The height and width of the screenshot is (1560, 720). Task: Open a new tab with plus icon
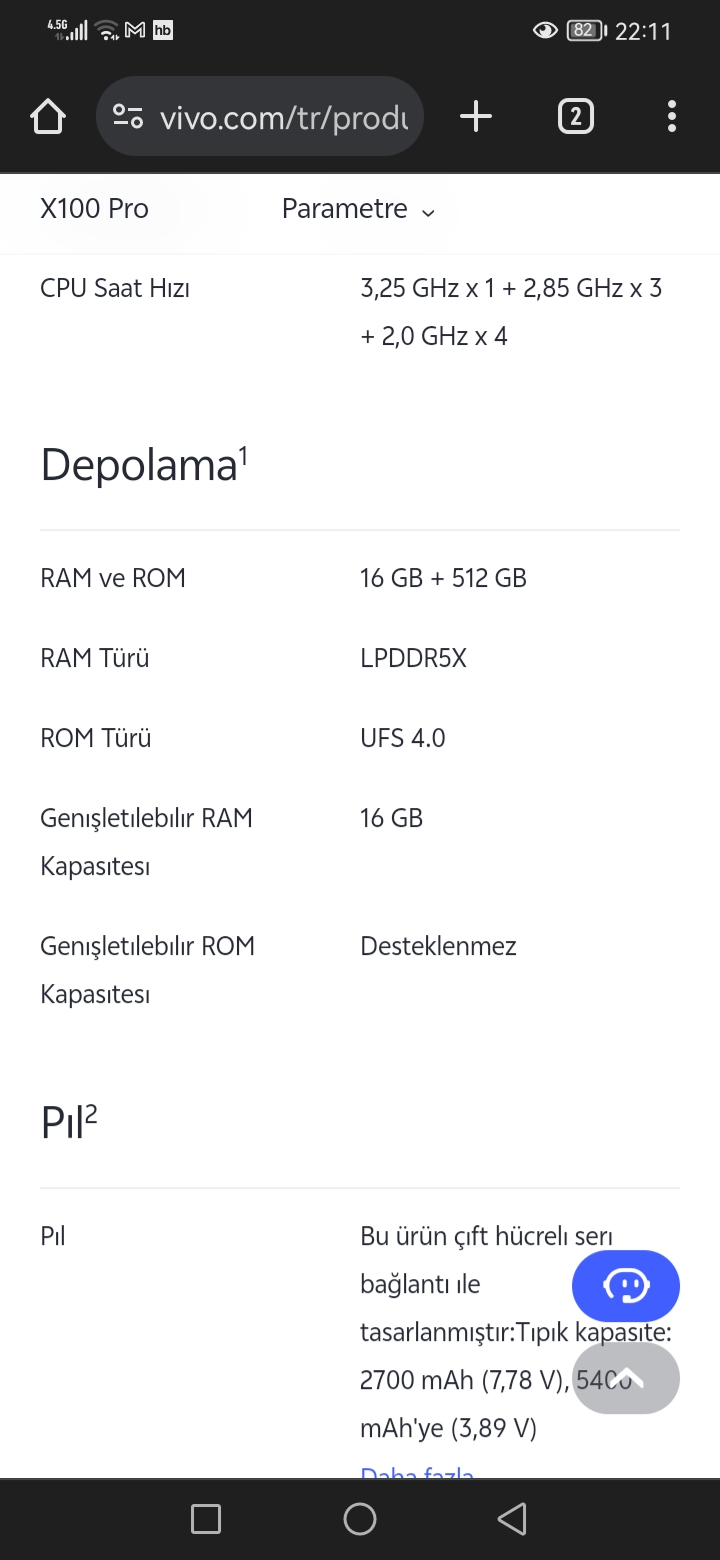(476, 117)
